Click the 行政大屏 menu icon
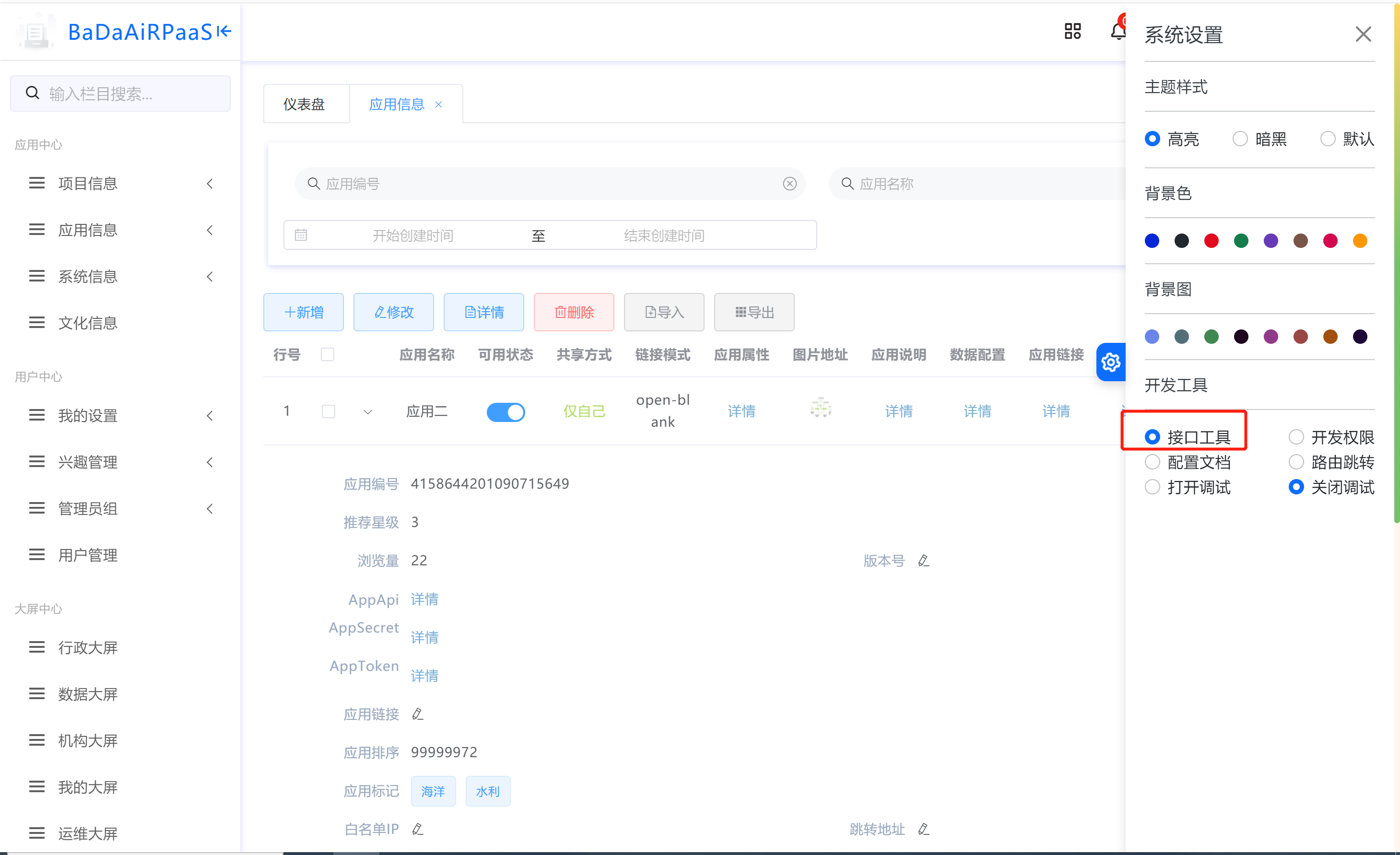Viewport: 1400px width, 855px height. tap(37, 647)
